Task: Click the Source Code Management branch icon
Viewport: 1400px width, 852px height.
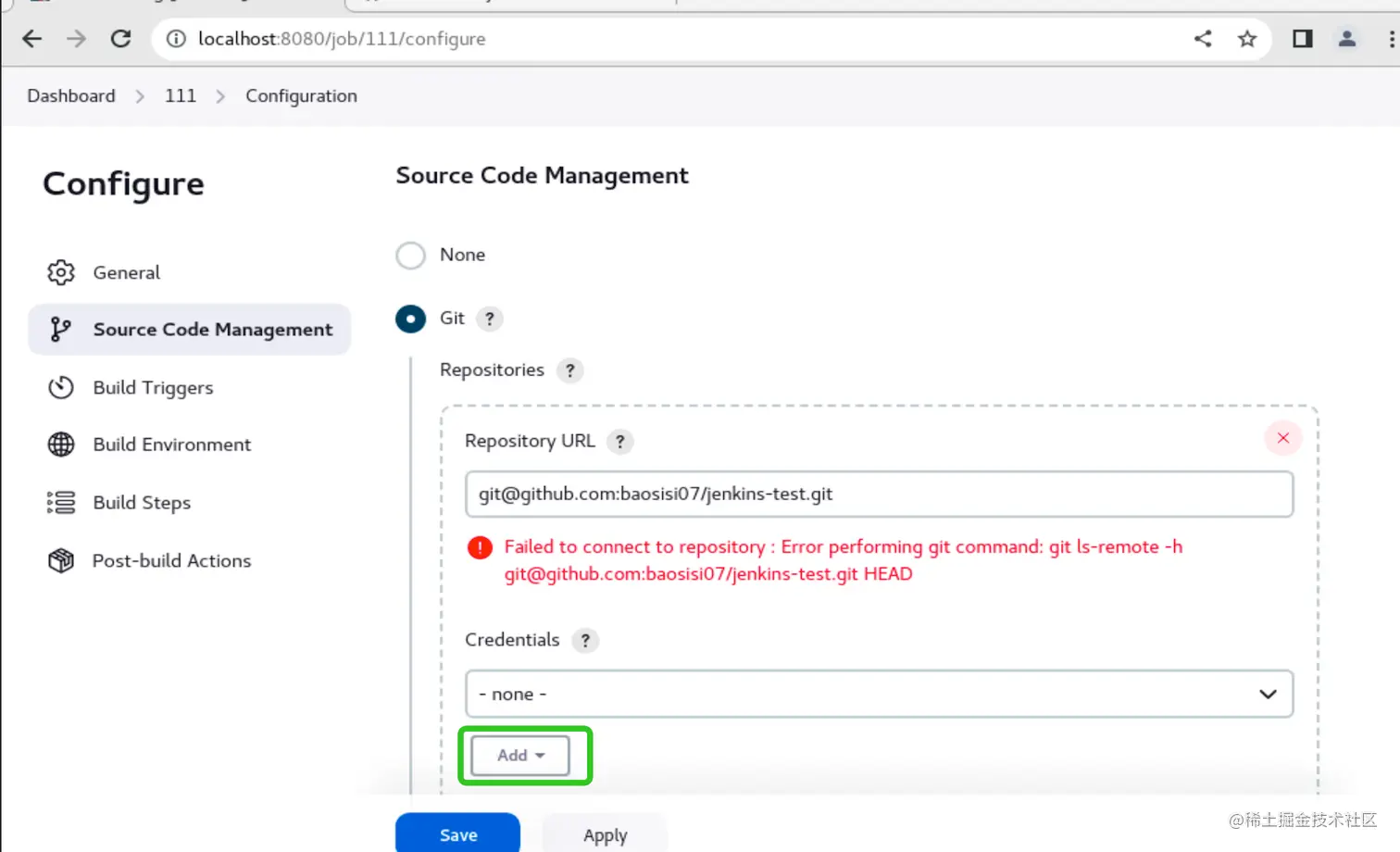Action: [61, 330]
